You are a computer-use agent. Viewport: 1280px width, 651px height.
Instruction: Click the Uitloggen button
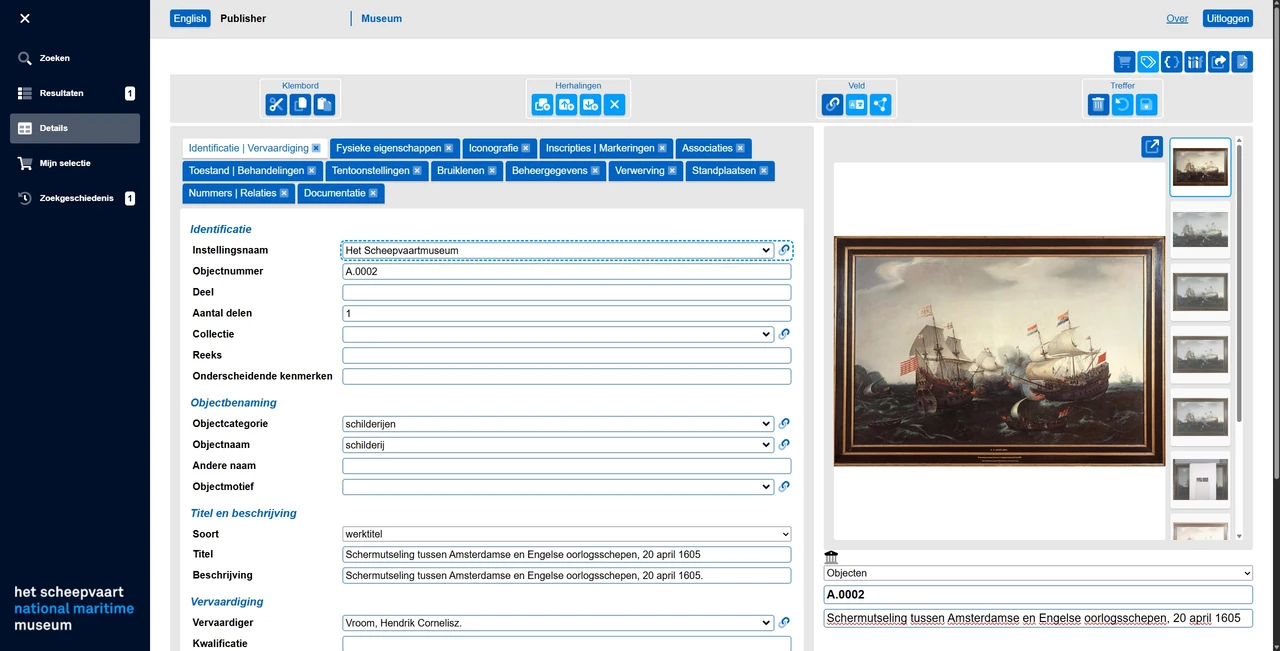point(1228,18)
